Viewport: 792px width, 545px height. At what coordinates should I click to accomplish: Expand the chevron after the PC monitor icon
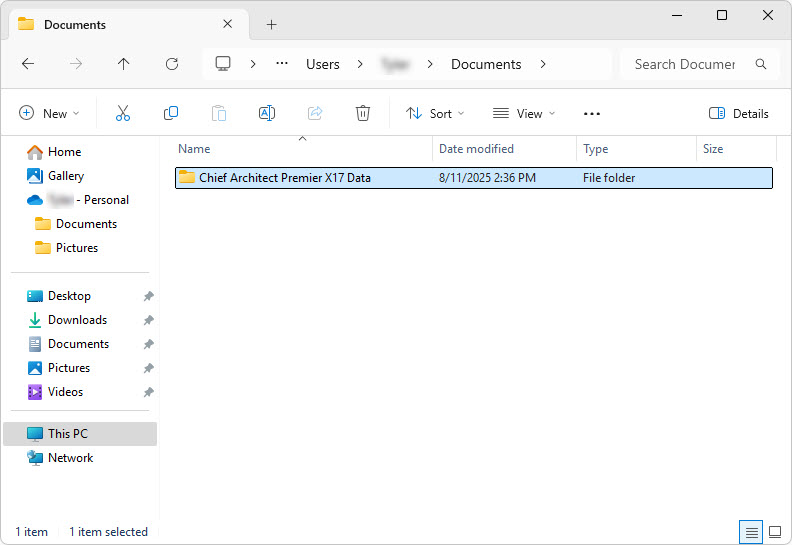coord(253,64)
